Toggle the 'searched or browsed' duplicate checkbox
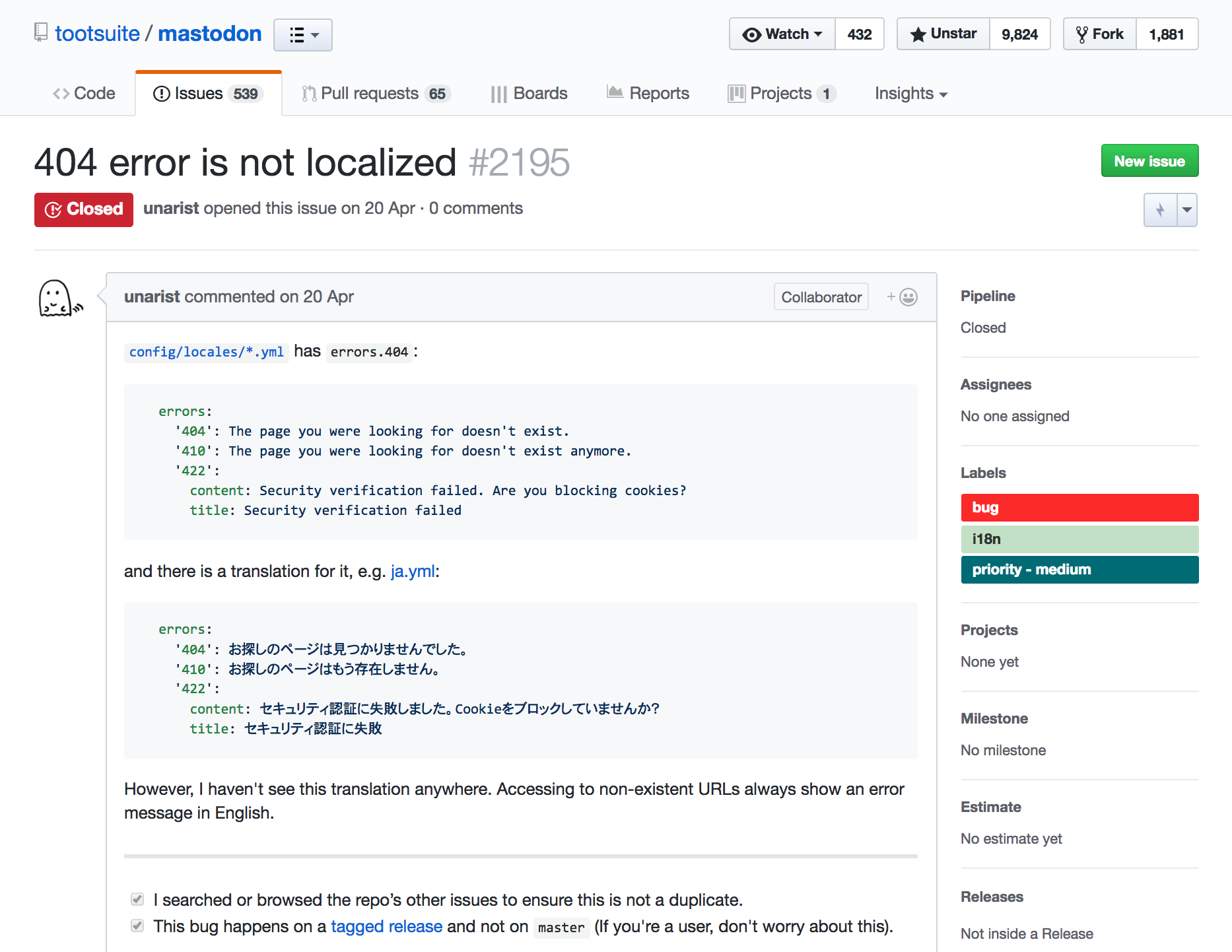Image resolution: width=1232 pixels, height=952 pixels. pos(137,899)
